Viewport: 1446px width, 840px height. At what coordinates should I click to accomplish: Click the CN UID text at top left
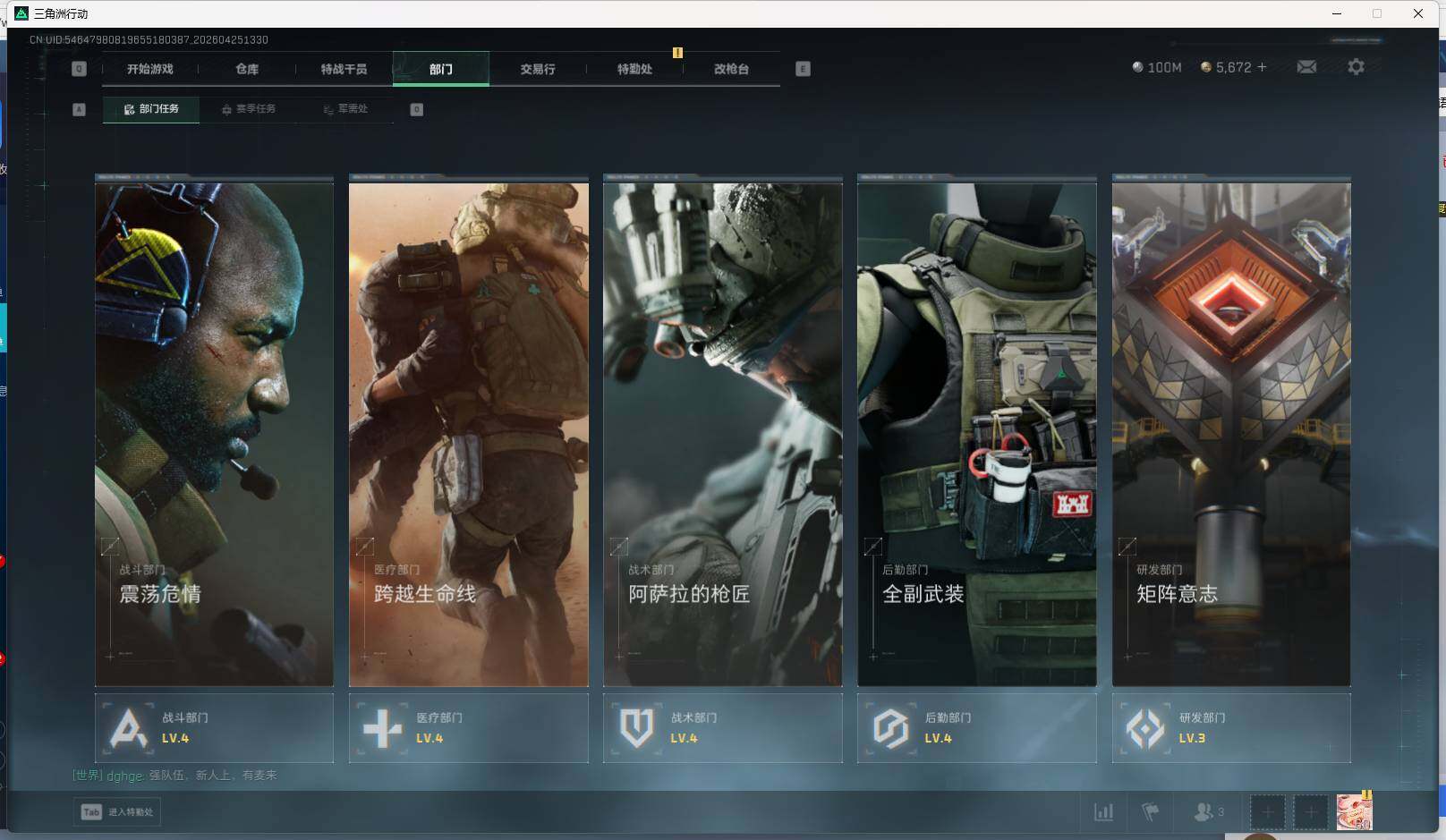click(149, 39)
